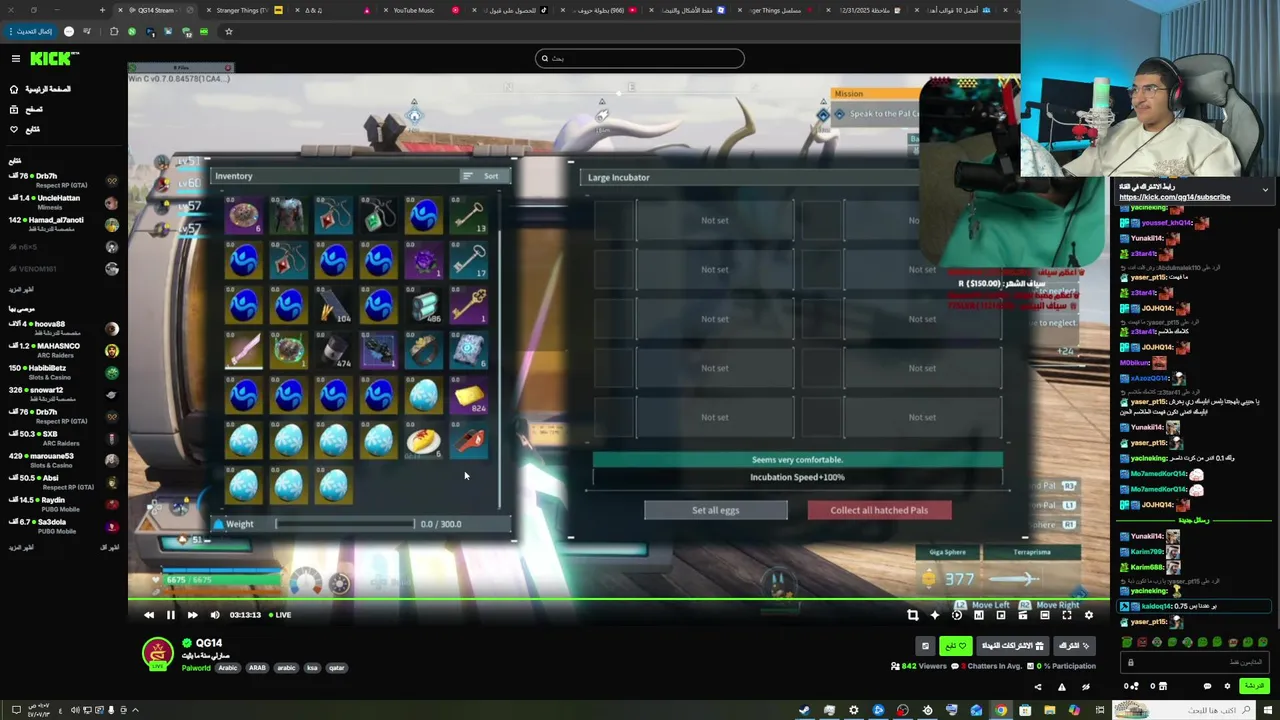Image resolution: width=1280 pixels, height=720 pixels.
Task: Open hoova88 recommended channel
Action: coord(64,328)
